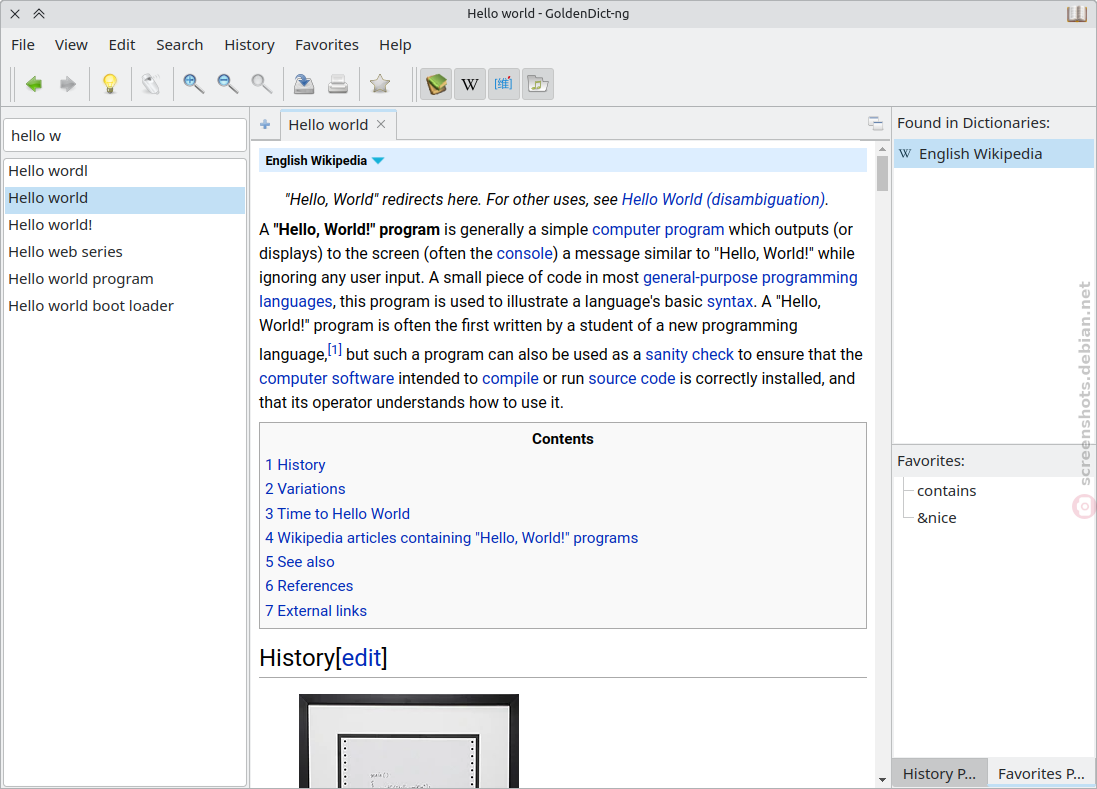Jump to 4 Wikipedia articles containing programs
The width and height of the screenshot is (1097, 789).
tap(451, 538)
